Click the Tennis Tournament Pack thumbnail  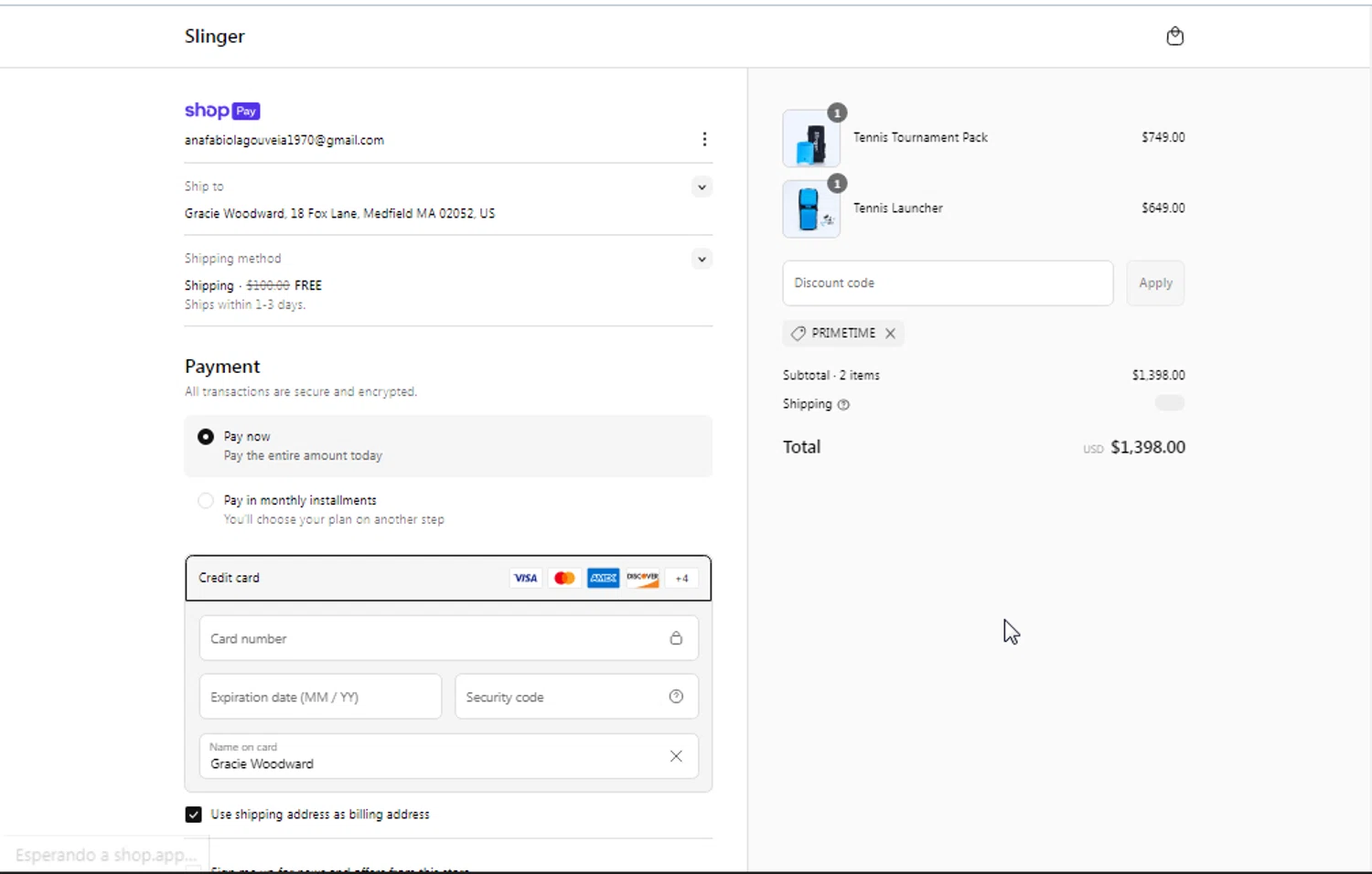click(x=811, y=138)
